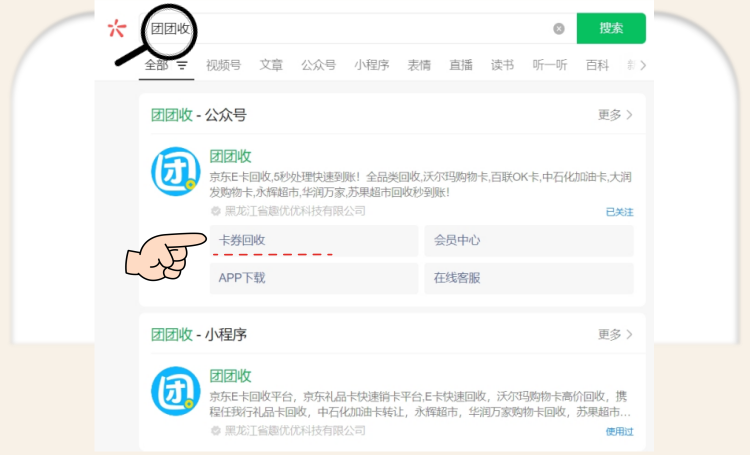Switch to the 视频号 tab
This screenshot has width=750, height=455.
tap(223, 65)
